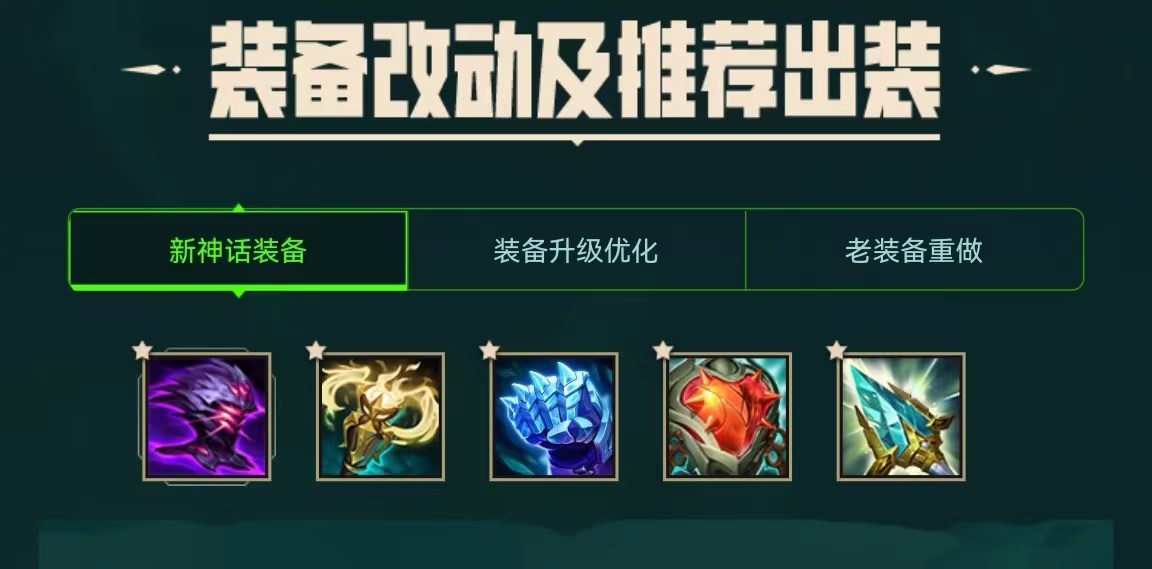Pick the blue ice gauntlet item icon
The image size is (1152, 569).
pos(554,417)
